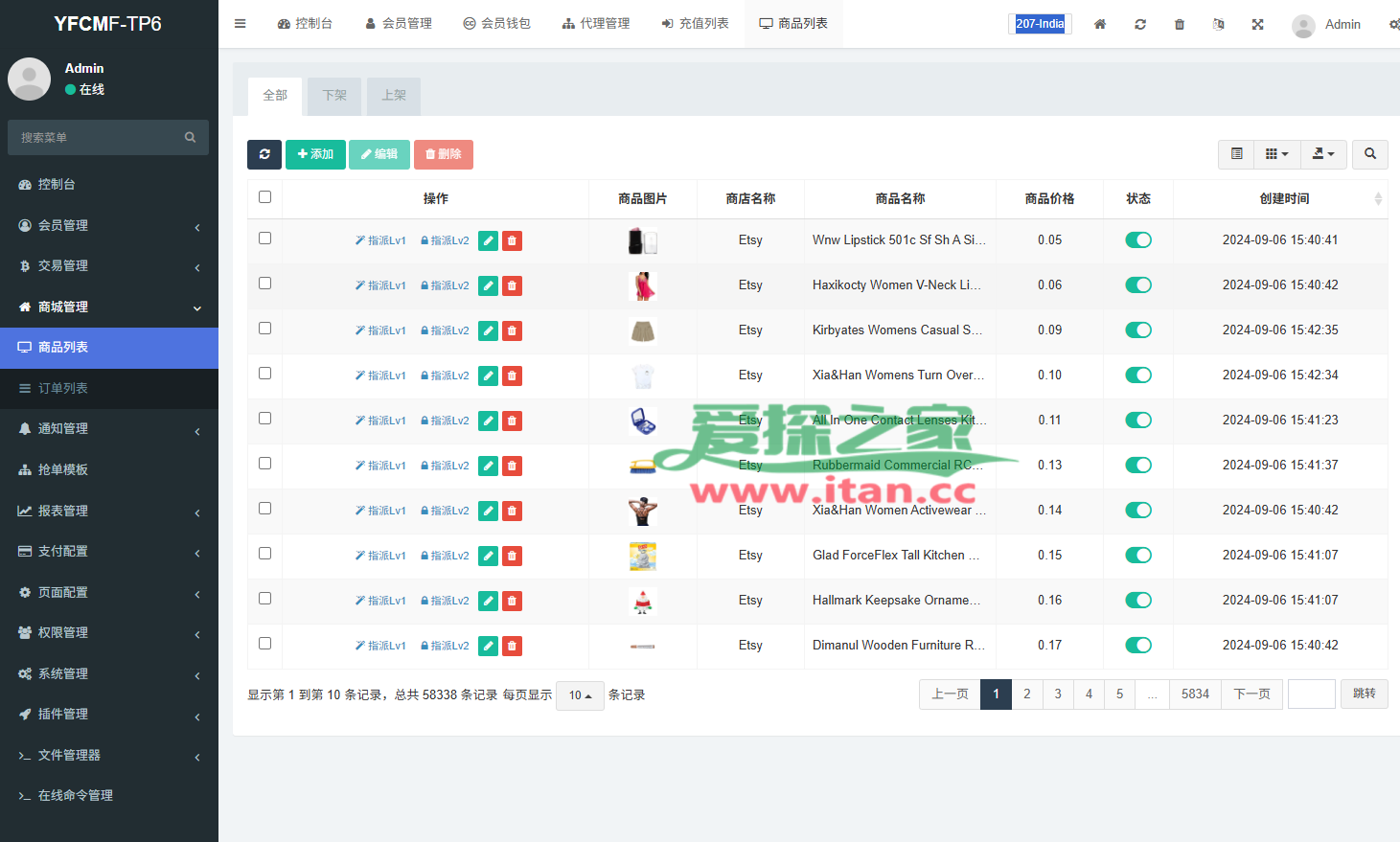
Task: Click the dark refresh table button
Action: pos(264,154)
